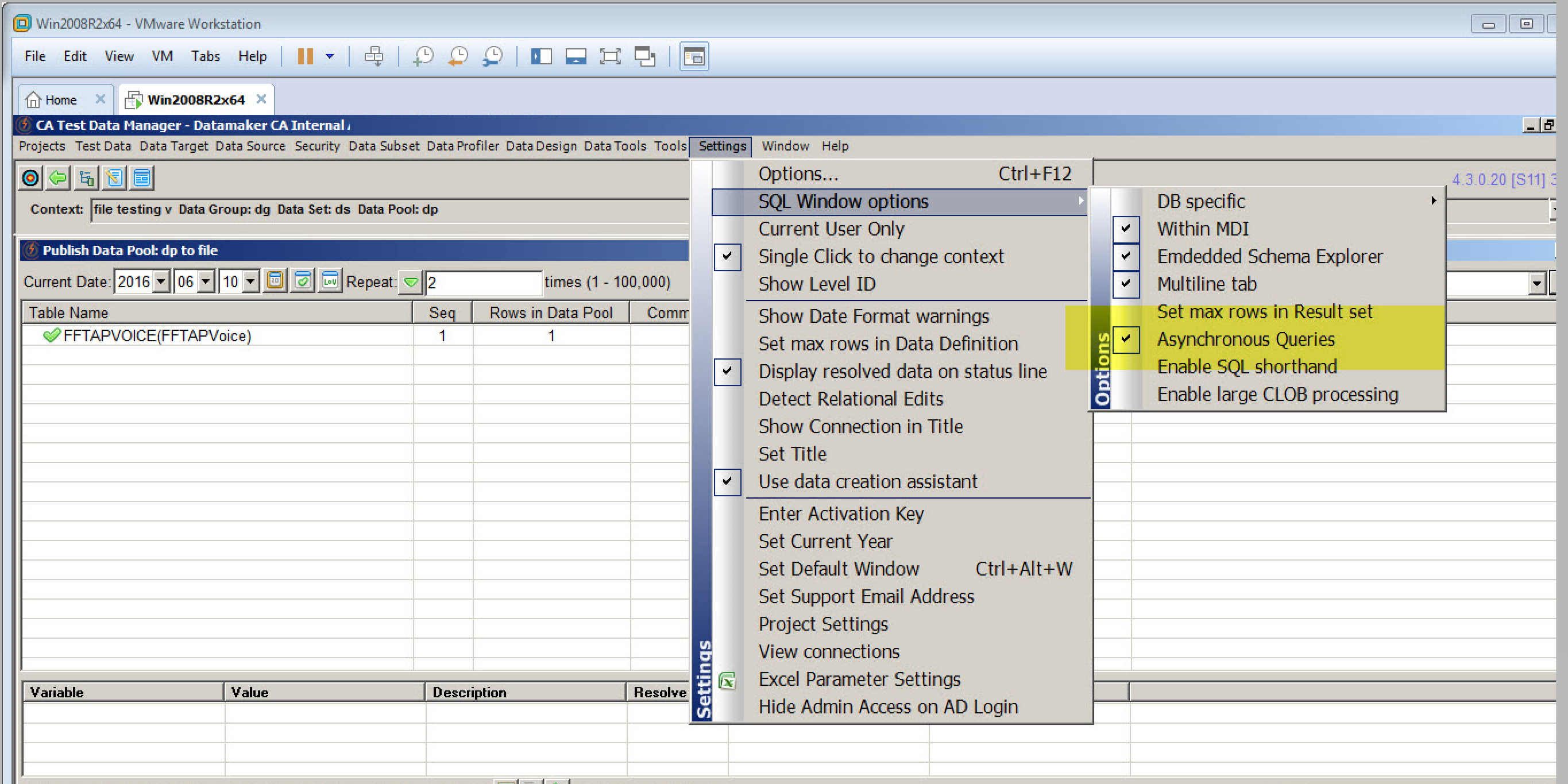Image resolution: width=1568 pixels, height=784 pixels.
Task: Click the take snapshot clock icon
Action: pyautogui.click(x=423, y=57)
